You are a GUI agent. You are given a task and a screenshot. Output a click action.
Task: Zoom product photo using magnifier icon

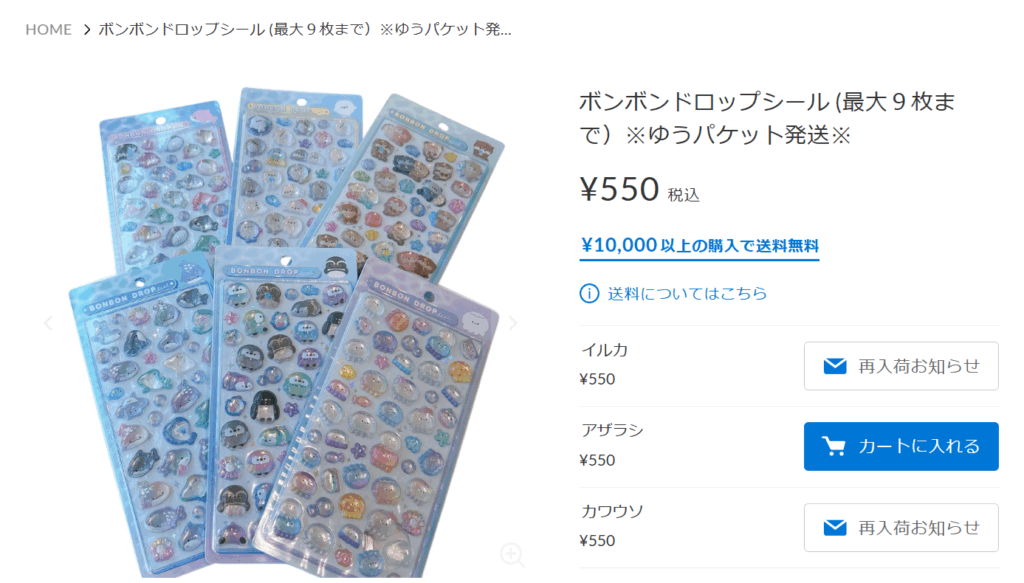click(512, 554)
